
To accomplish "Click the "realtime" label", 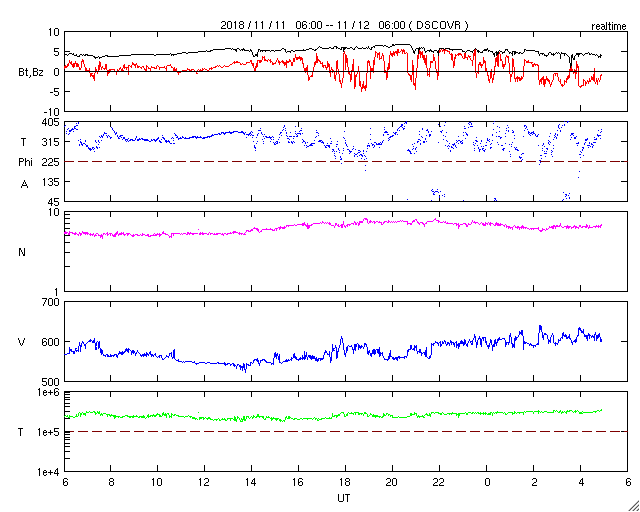I will click(609, 27).
